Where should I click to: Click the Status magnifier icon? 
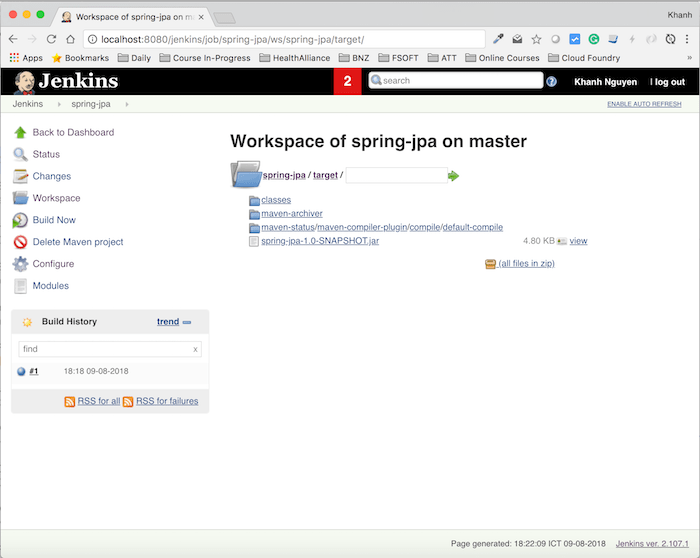[x=20, y=154]
